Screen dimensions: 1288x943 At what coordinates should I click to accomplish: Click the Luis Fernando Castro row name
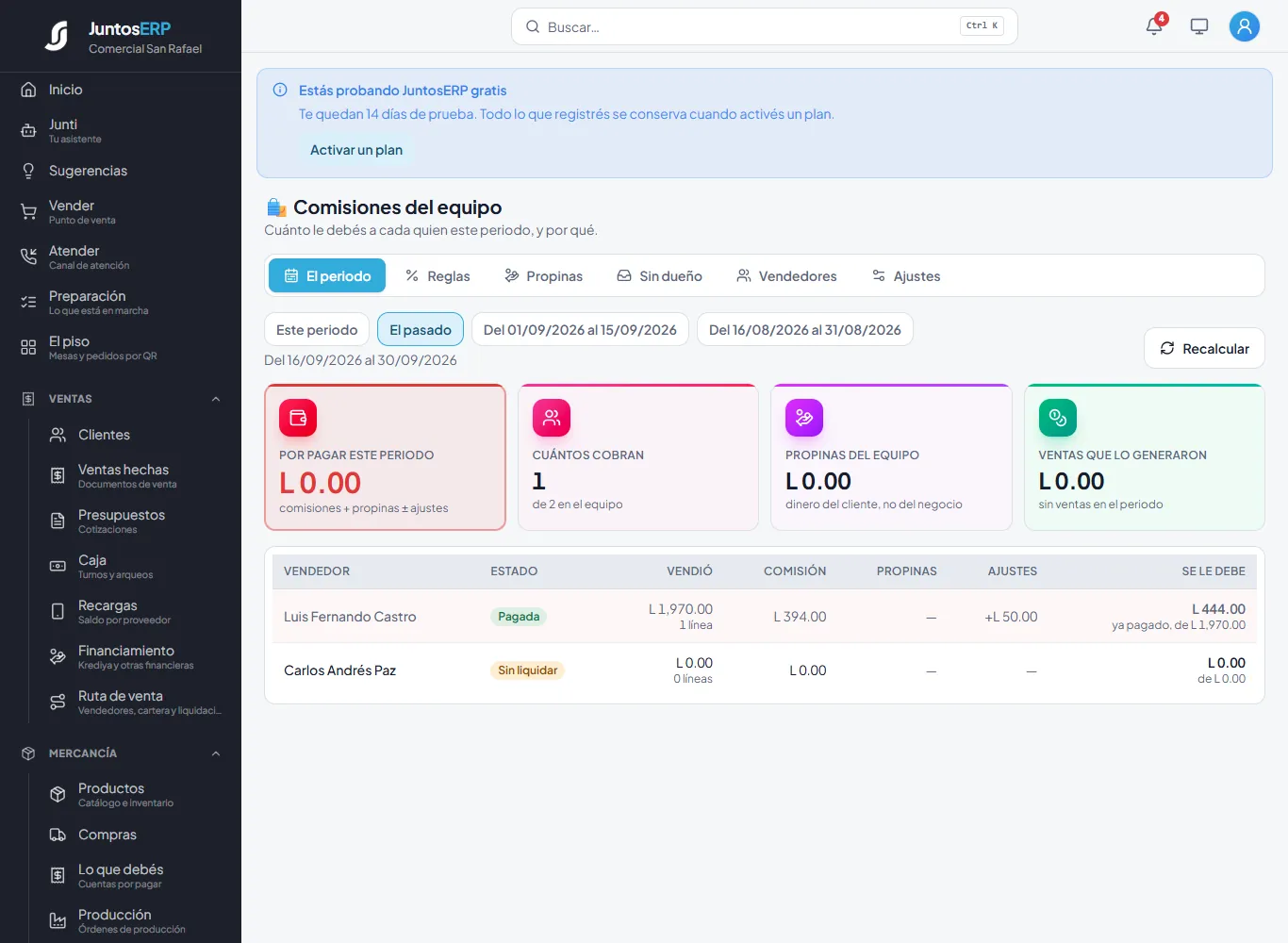click(350, 617)
